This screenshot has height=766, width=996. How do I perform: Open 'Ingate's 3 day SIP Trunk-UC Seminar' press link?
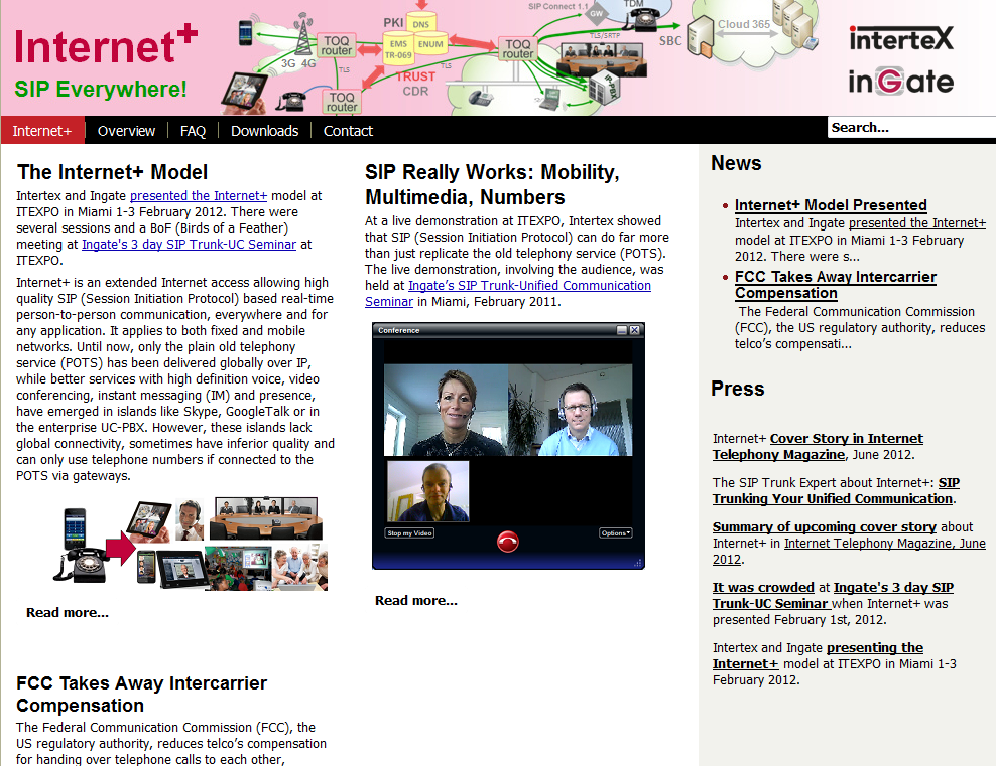[x=833, y=596]
